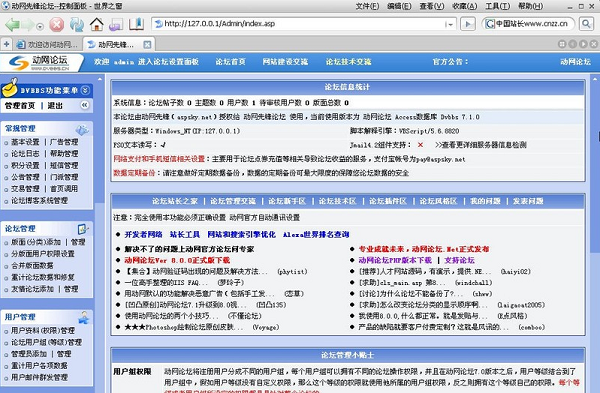600x393 pixels.
Task: Open a new tab with plus icon
Action: (6, 44)
